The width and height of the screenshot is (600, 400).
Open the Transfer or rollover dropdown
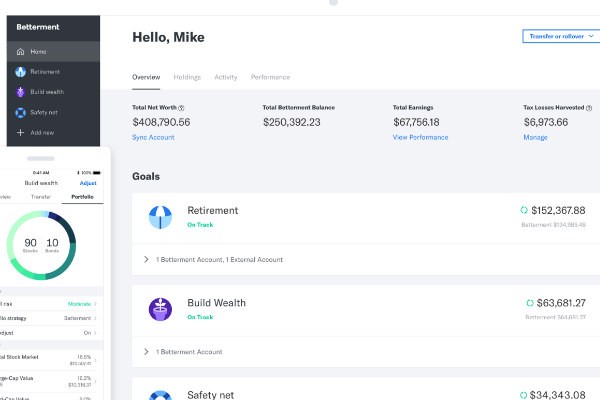click(560, 36)
